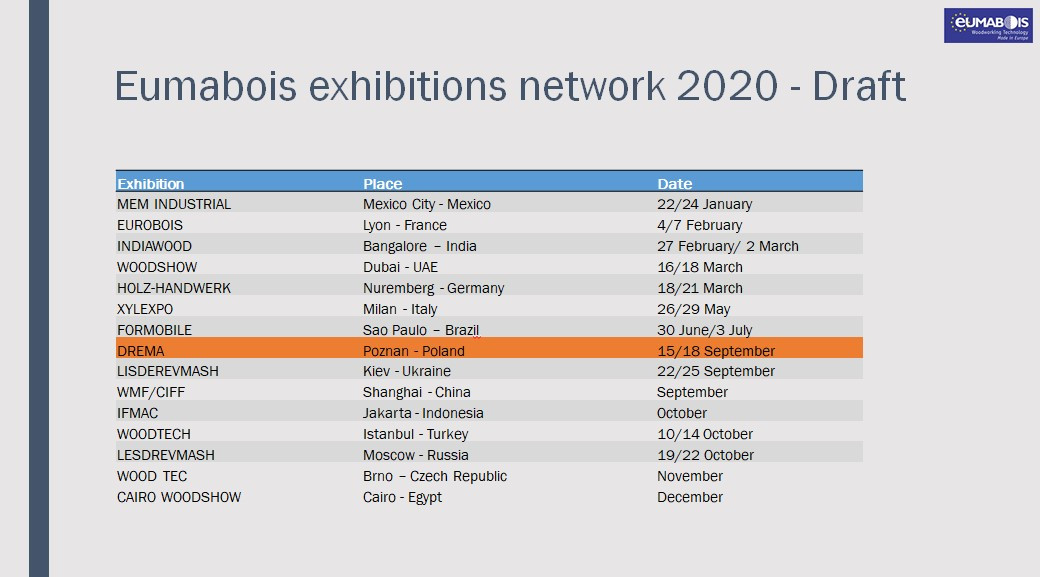Click the '19/22 October' date cell

point(705,456)
